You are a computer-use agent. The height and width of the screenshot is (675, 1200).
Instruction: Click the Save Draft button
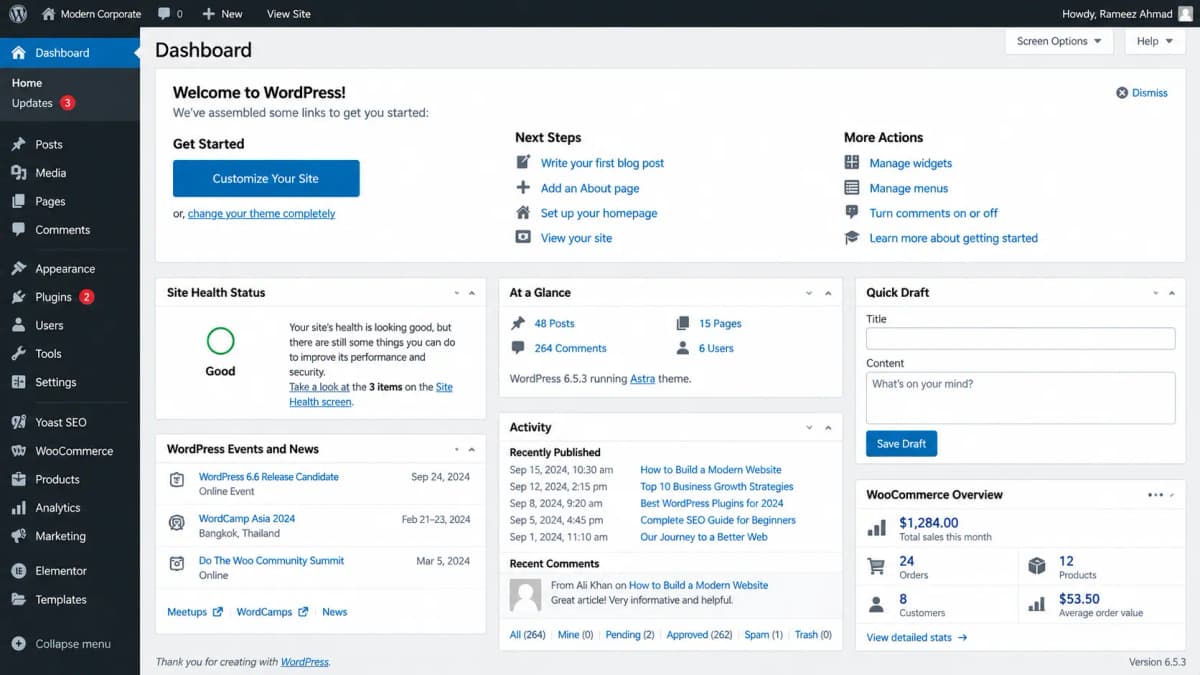[901, 443]
